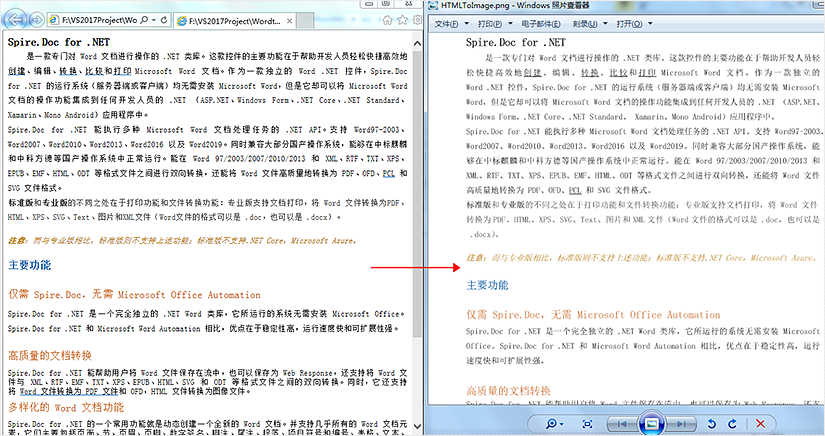This screenshot has height=436, width=825.
Task: Rotate the image clockwise
Action: pos(732,423)
